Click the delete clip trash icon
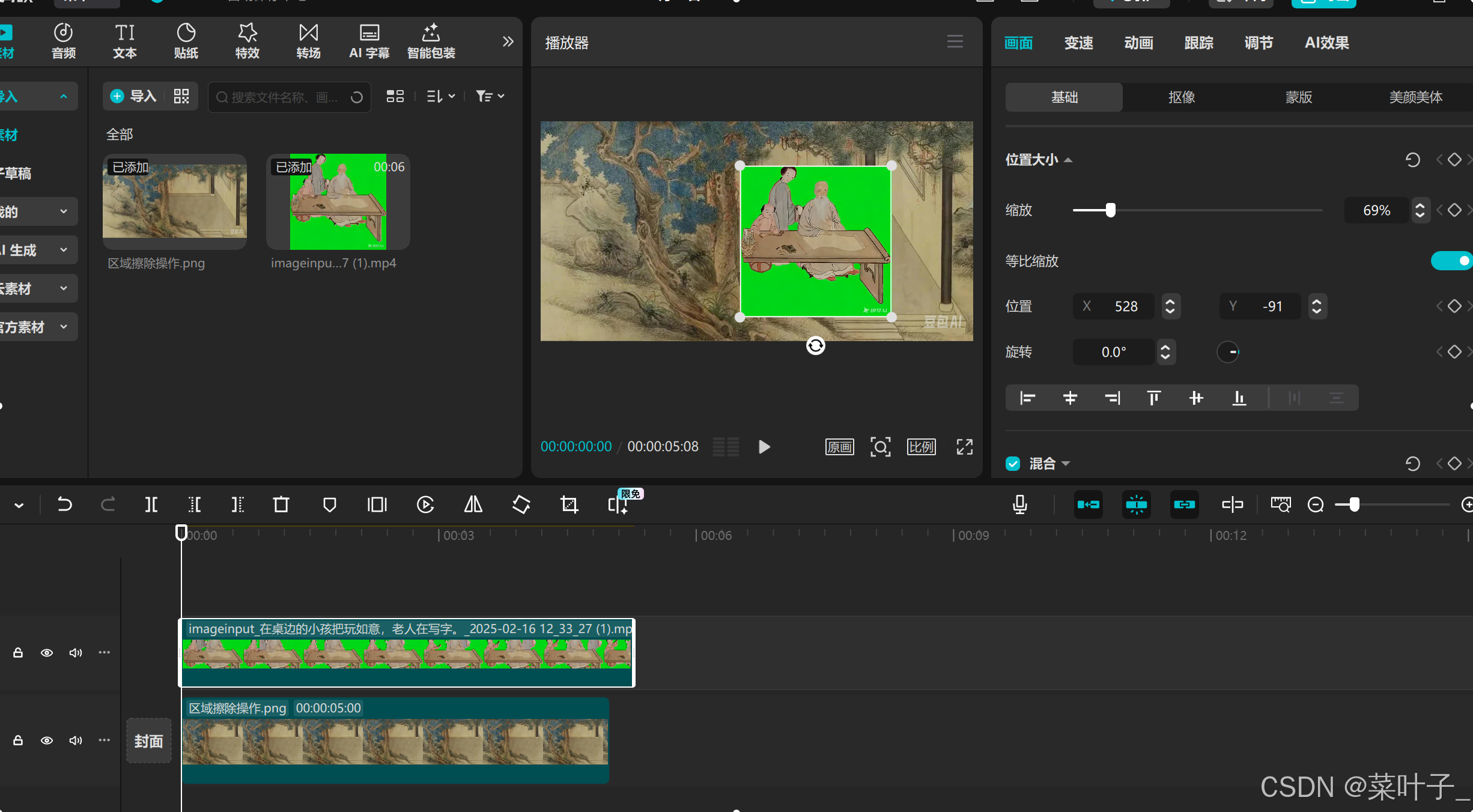This screenshot has width=1473, height=812. pos(281,504)
